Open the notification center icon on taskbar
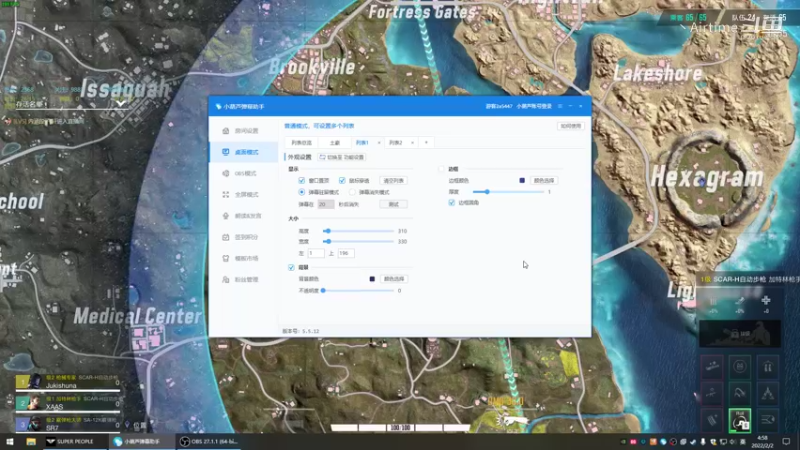Screen dimensions: 800x450 786,442
